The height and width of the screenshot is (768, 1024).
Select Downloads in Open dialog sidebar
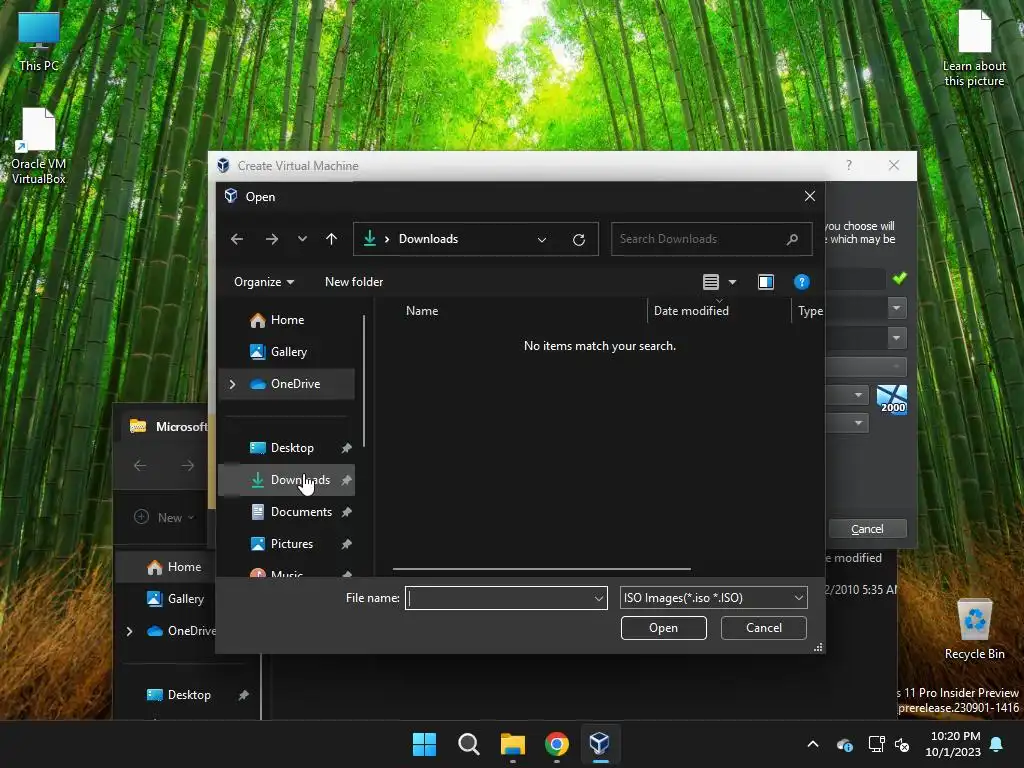tap(286, 479)
